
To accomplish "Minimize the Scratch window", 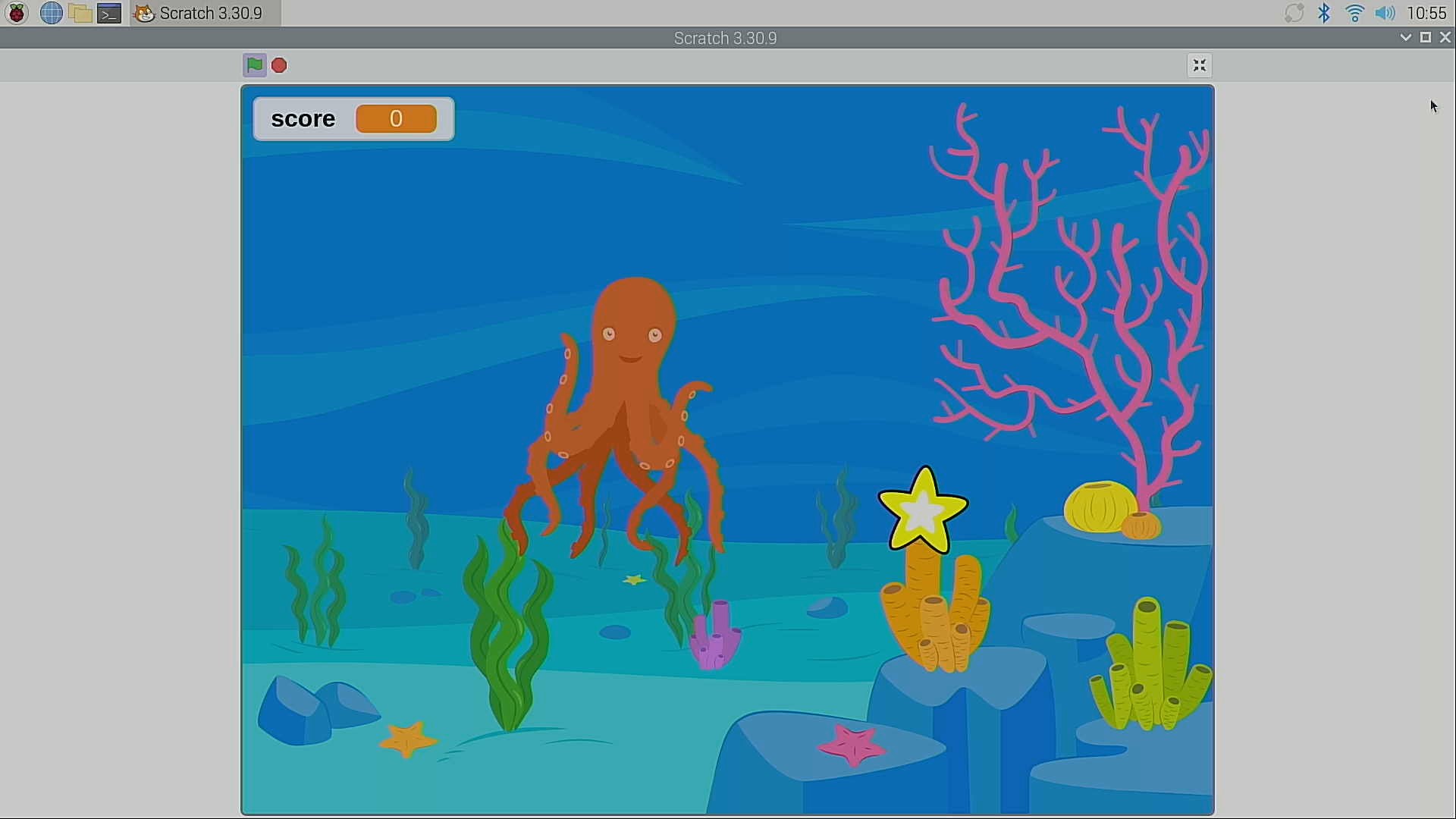I will [x=1405, y=37].
